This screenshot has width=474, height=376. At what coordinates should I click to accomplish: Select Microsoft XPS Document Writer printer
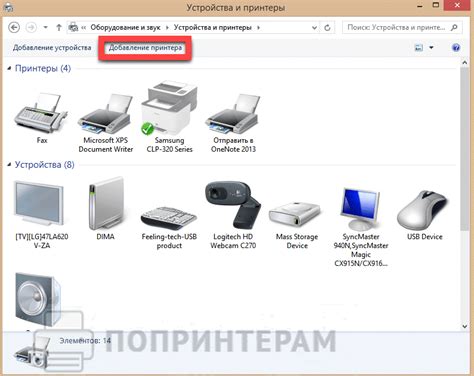[x=105, y=114]
